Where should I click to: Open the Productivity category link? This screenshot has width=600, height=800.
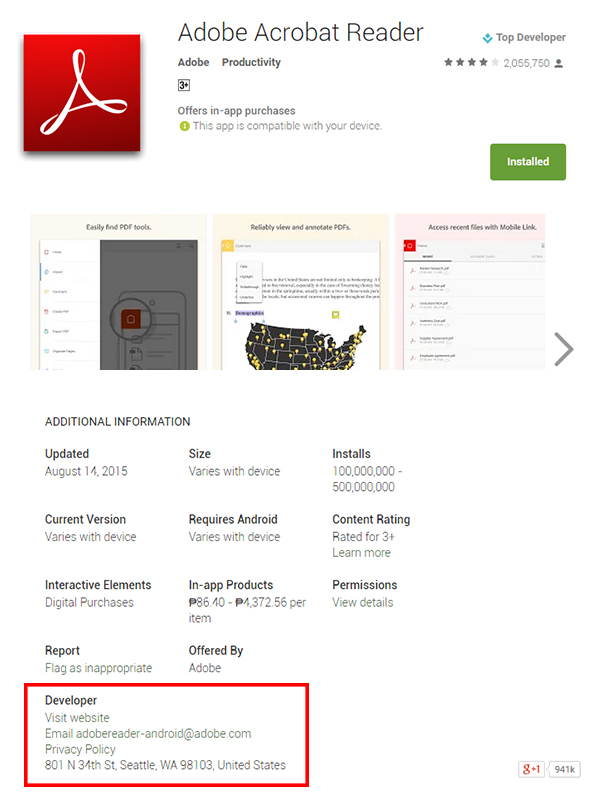coord(251,62)
